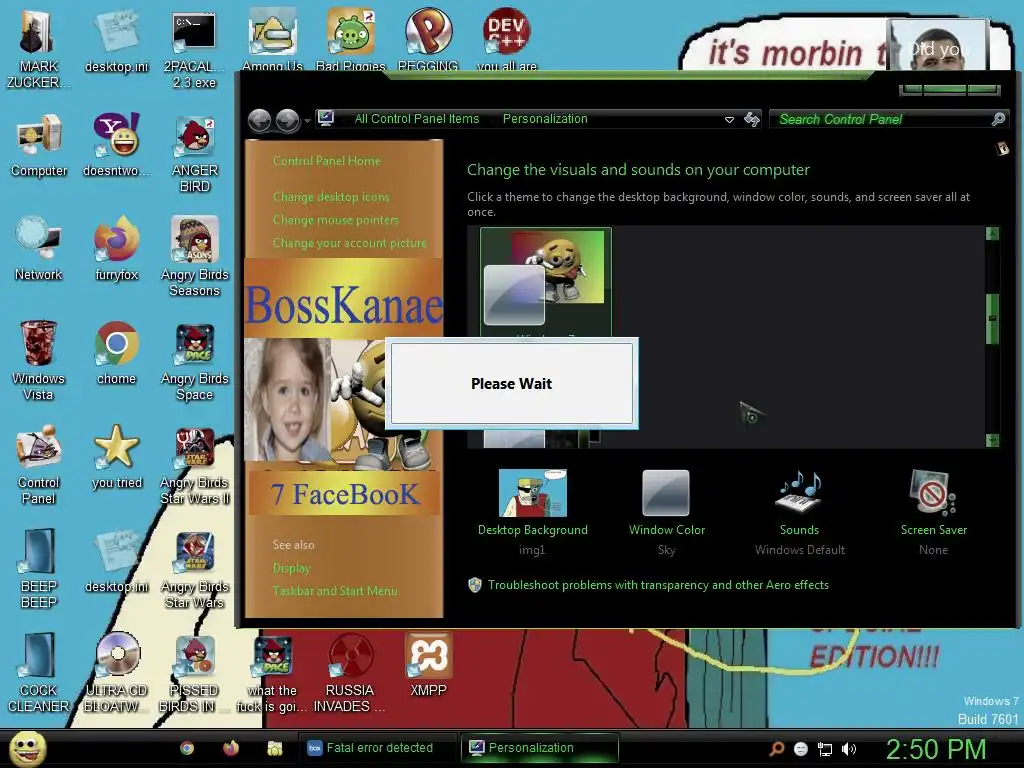Switch to Fatal error detected taskbar window
The height and width of the screenshot is (768, 1024).
click(378, 748)
